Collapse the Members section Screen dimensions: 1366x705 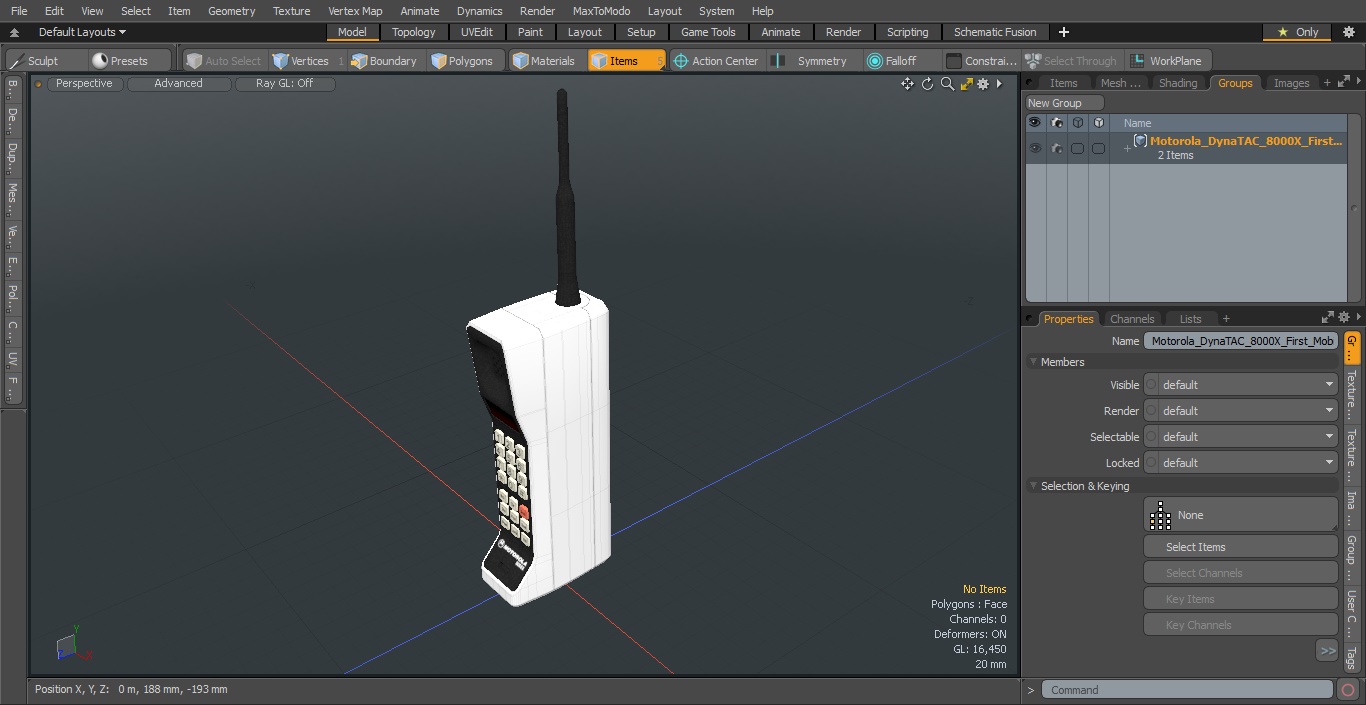[x=1033, y=362]
